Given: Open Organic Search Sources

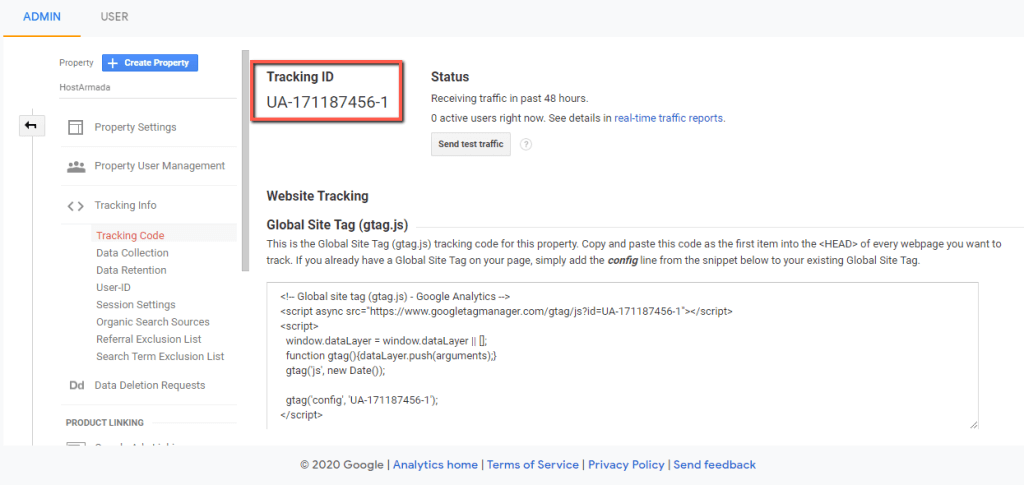Looking at the screenshot, I should [153, 322].
